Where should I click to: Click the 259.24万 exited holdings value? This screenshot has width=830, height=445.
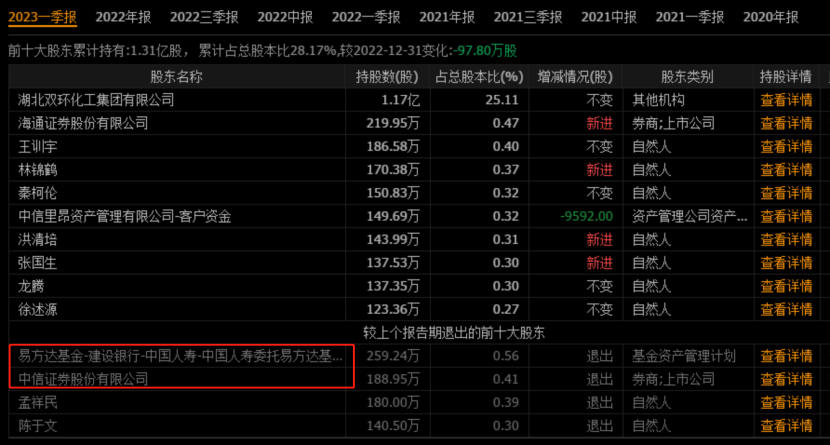click(x=392, y=356)
